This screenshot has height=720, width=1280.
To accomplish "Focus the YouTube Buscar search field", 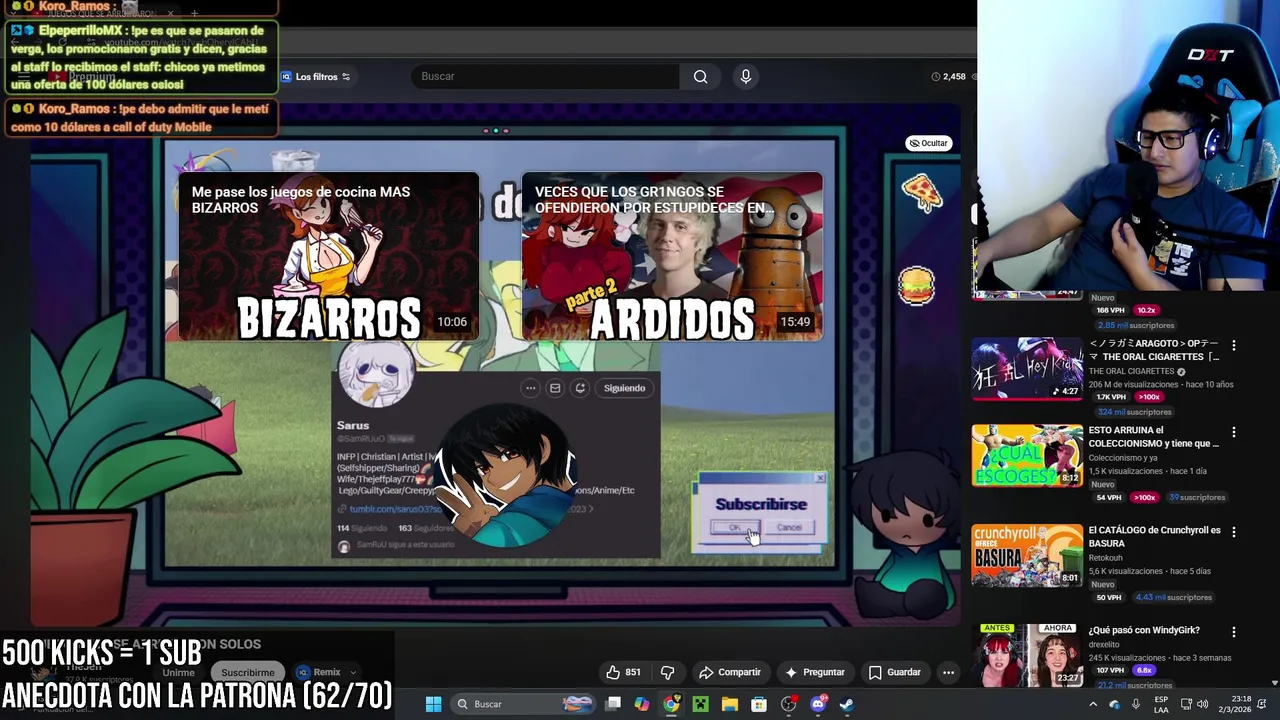I will coord(545,76).
